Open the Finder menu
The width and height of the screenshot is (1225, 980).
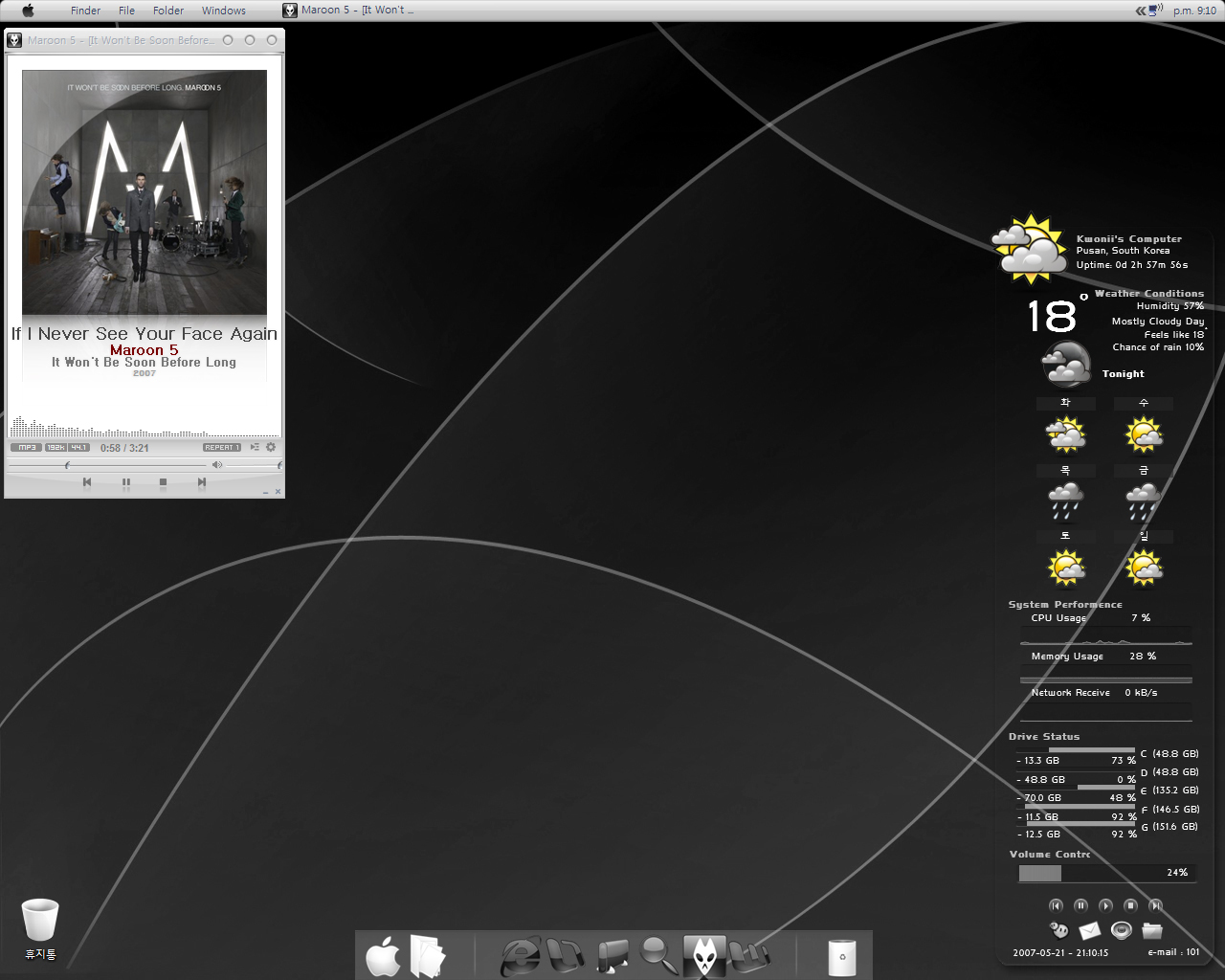tap(85, 11)
